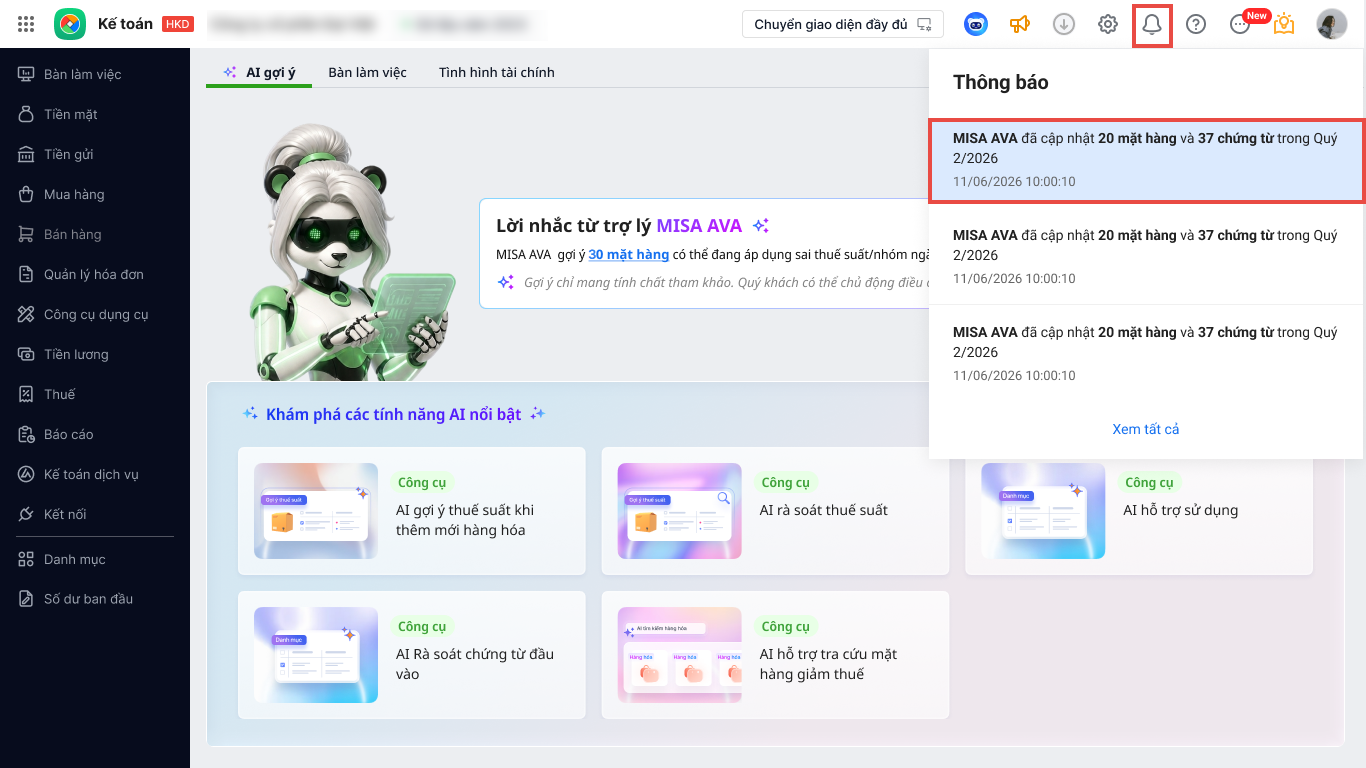Open the AVA assistant robot icon
Viewport: 1366px width, 768px height.
point(976,24)
